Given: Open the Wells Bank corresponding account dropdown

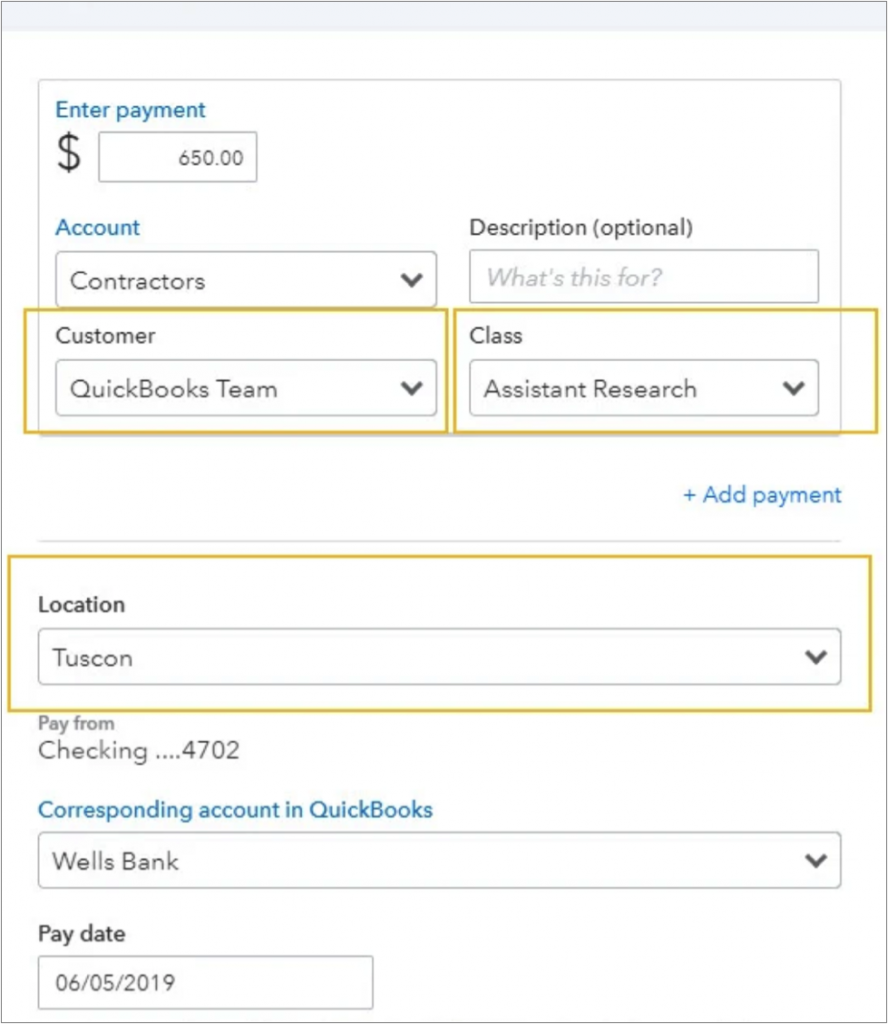Looking at the screenshot, I should pyautogui.click(x=439, y=860).
